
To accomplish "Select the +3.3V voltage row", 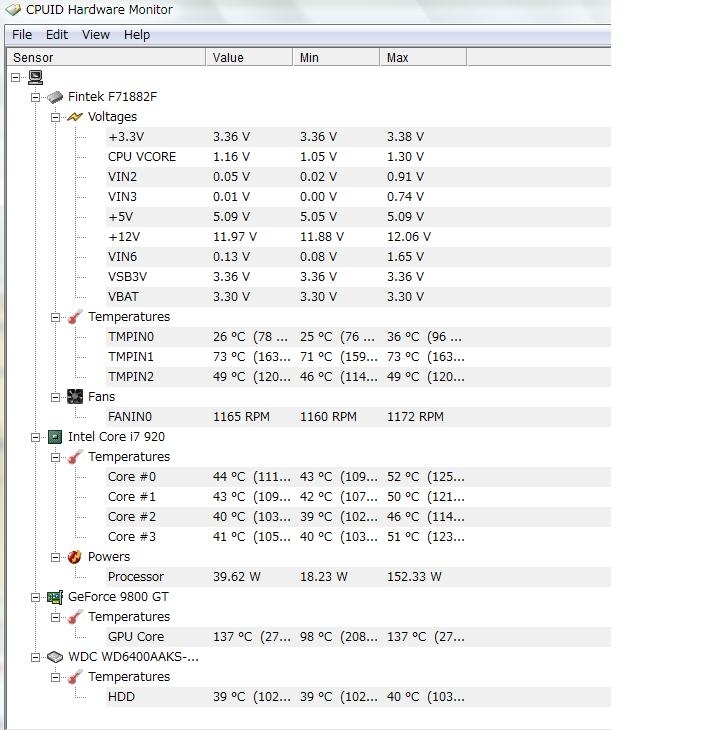I will pos(358,137).
